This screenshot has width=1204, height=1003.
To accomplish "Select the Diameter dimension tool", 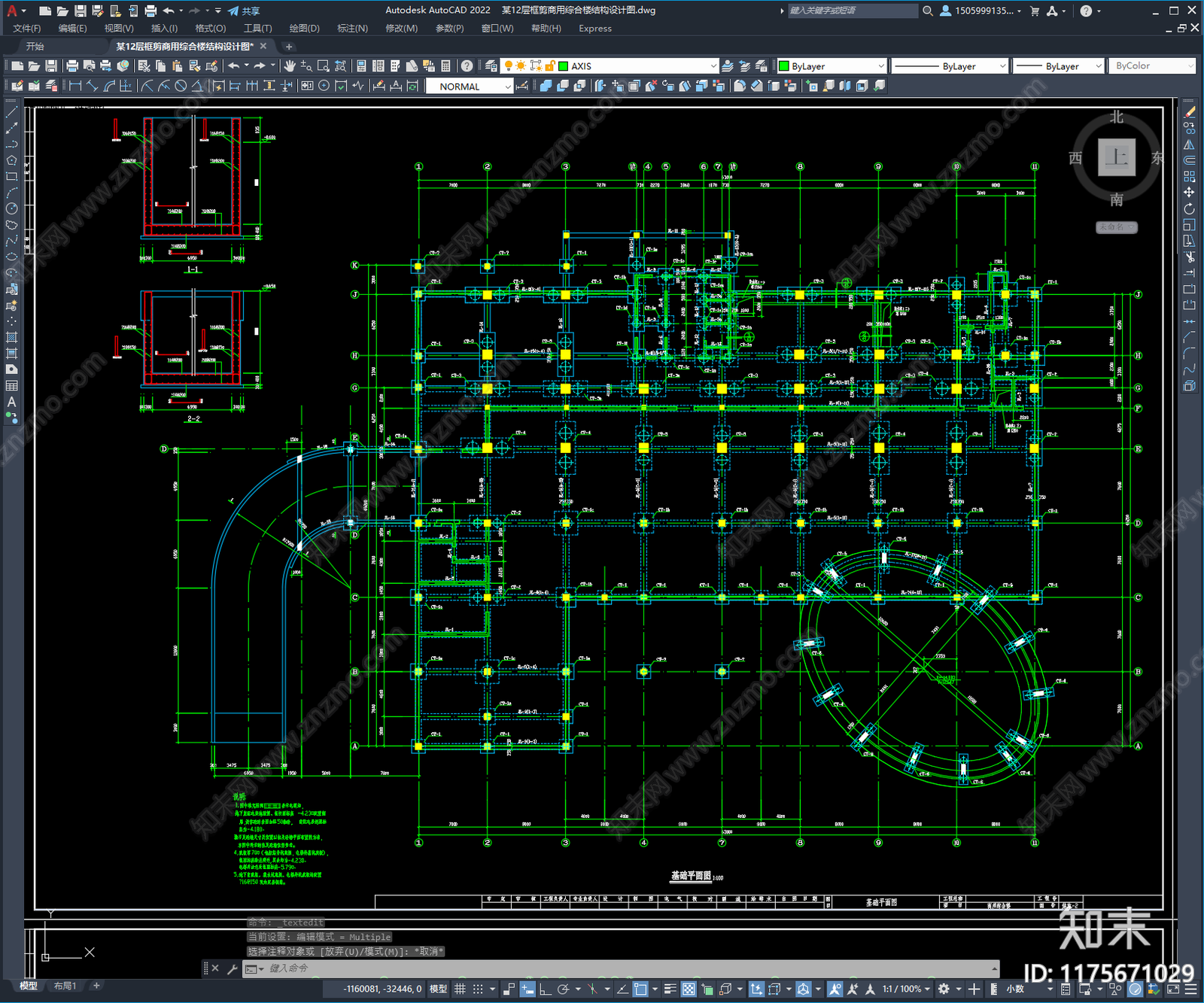I will tap(181, 86).
